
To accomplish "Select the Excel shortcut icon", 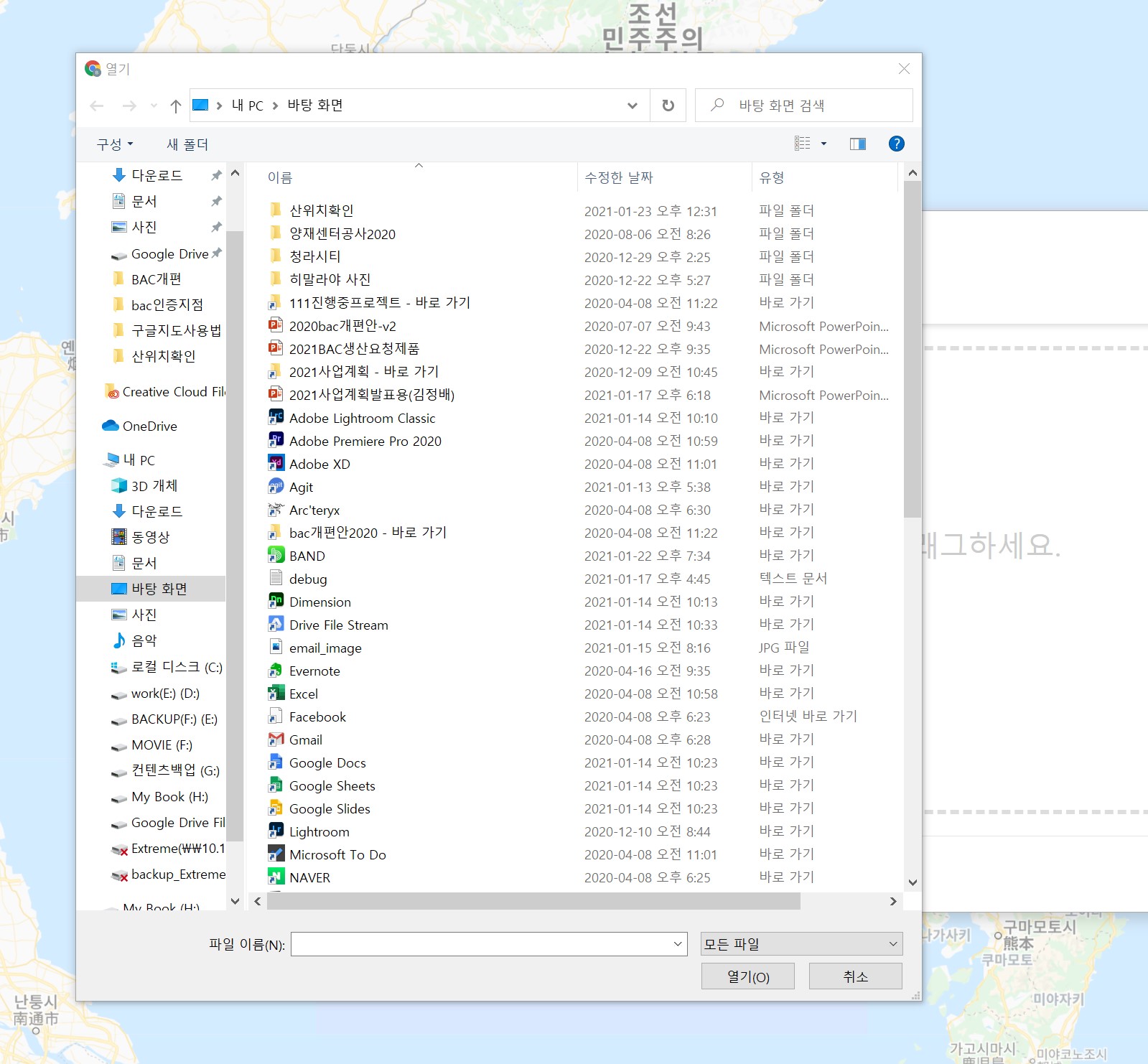I will tap(276, 694).
